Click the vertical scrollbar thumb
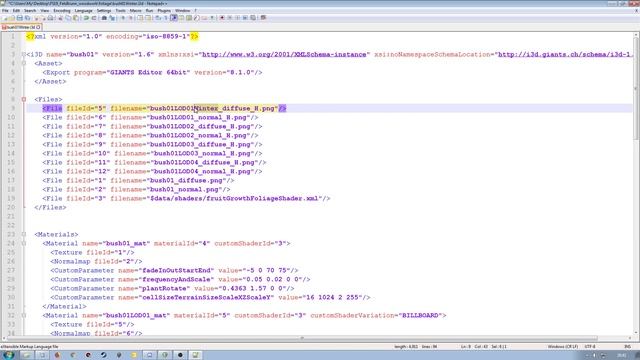The image size is (640, 360). [636, 88]
